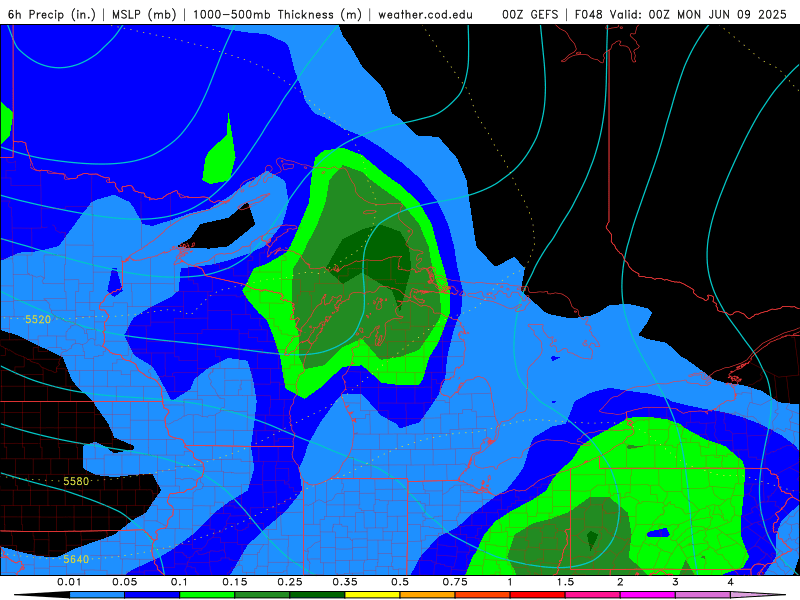The width and height of the screenshot is (800, 600).
Task: Click the light blue 0.01 legend swatch
Action: click(x=97, y=595)
